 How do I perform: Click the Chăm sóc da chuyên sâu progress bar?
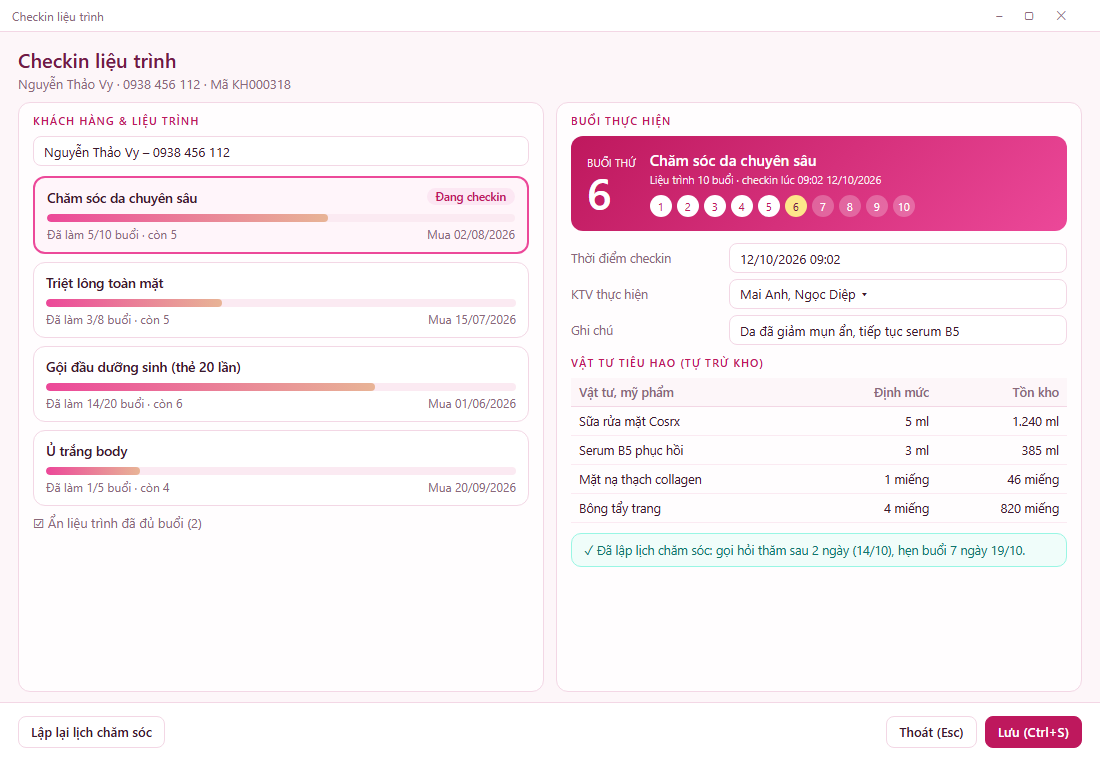[x=281, y=218]
